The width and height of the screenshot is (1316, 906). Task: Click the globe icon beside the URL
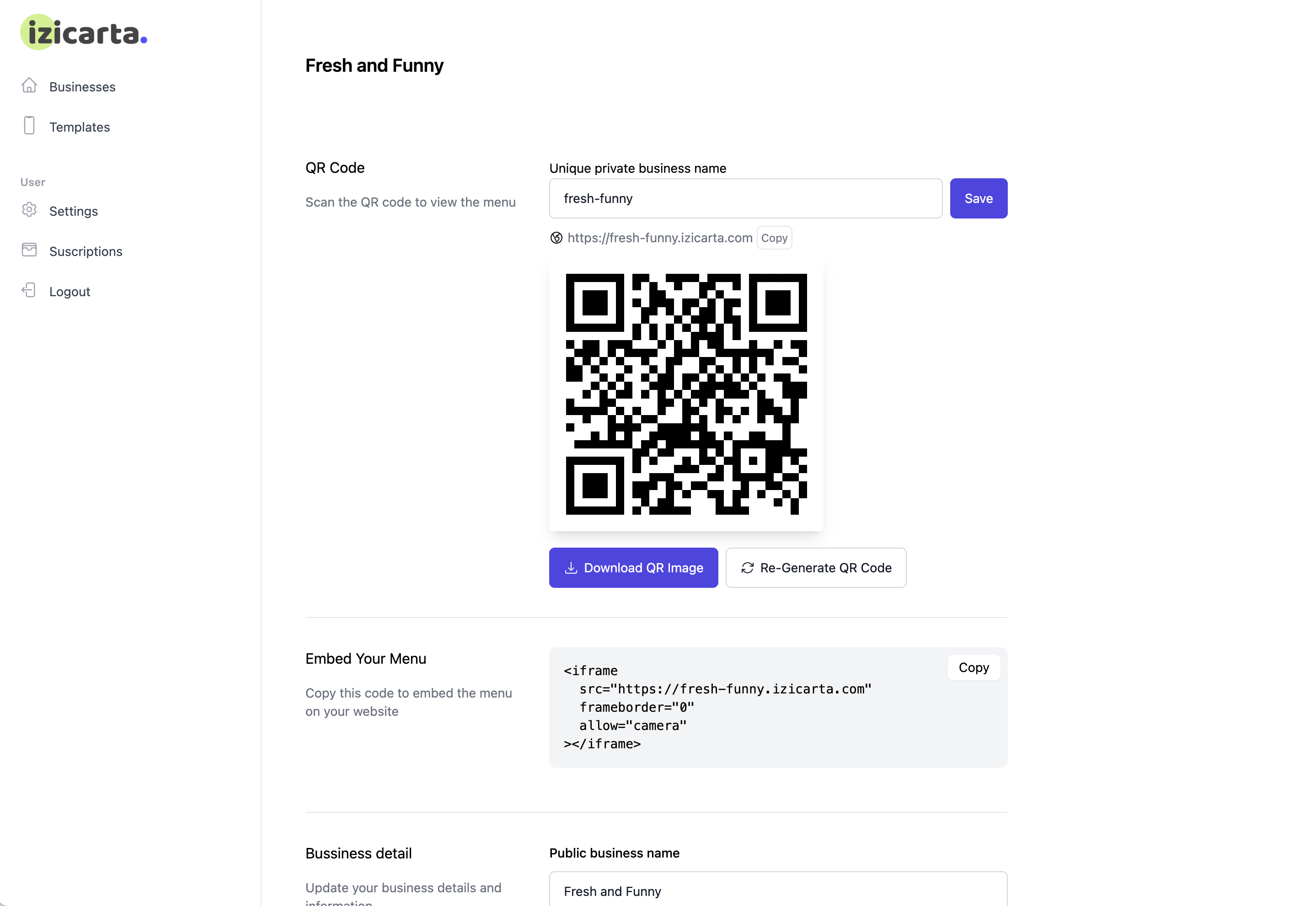tap(556, 238)
